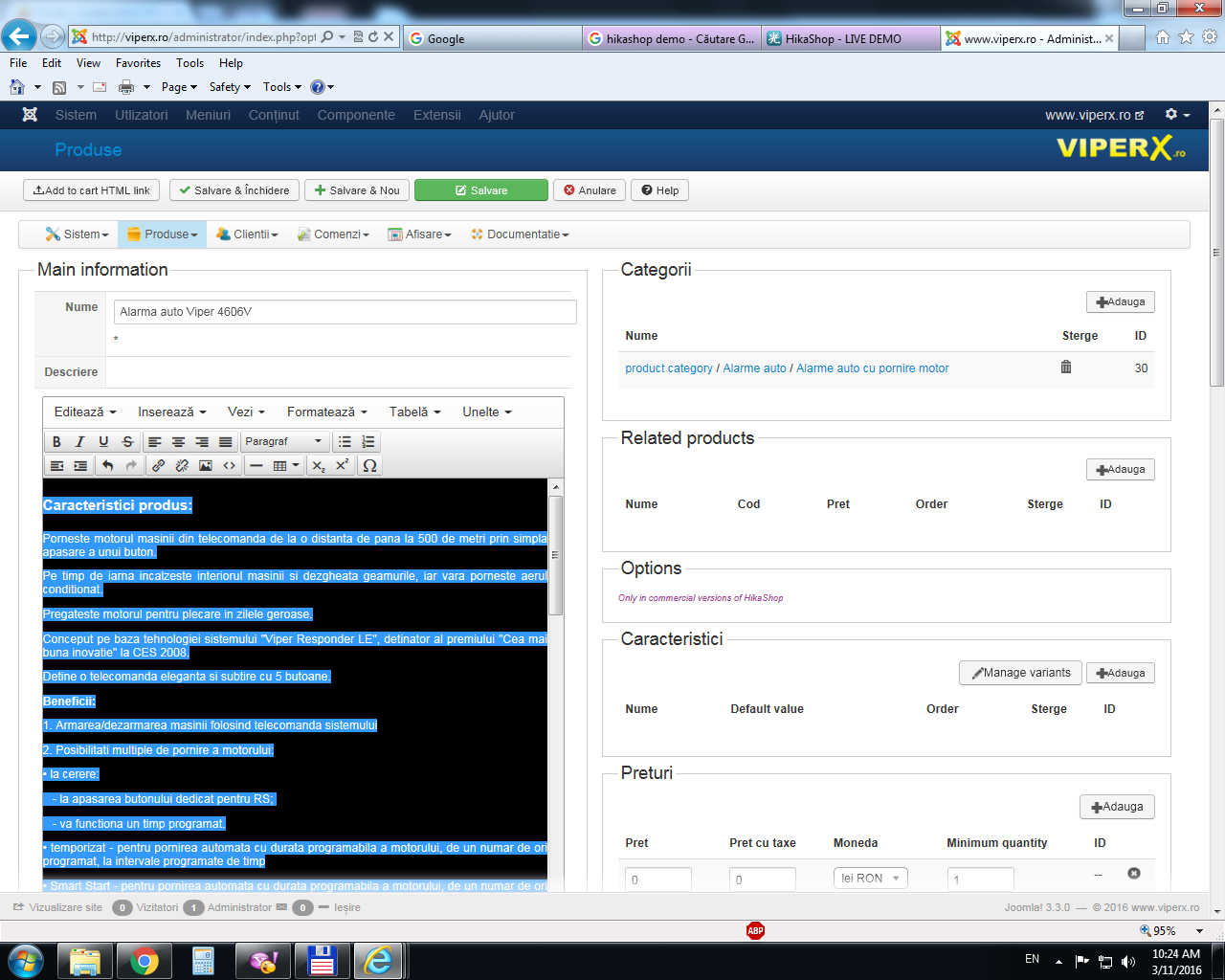Click the green Salvare button
Image resolution: width=1225 pixels, height=980 pixels.
coord(481,190)
